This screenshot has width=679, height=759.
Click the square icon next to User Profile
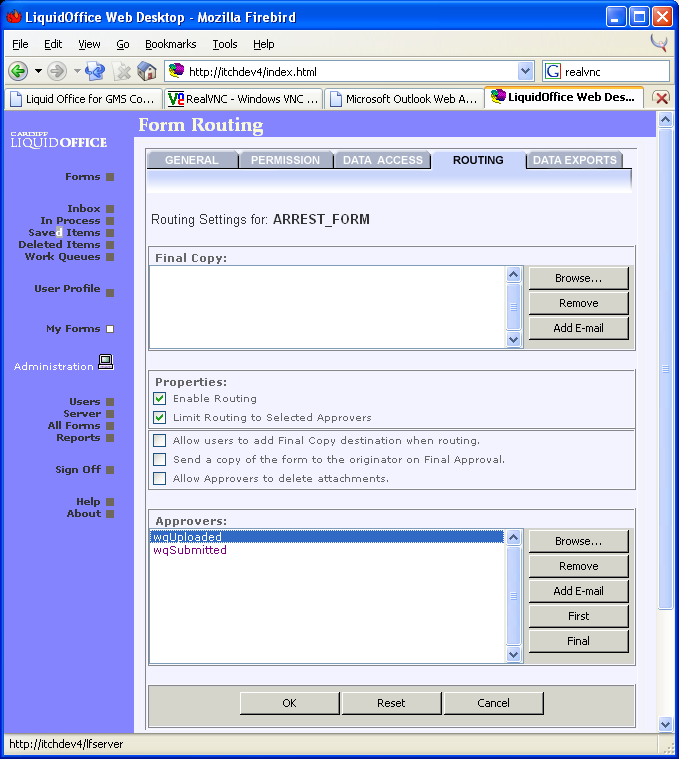tap(110, 293)
